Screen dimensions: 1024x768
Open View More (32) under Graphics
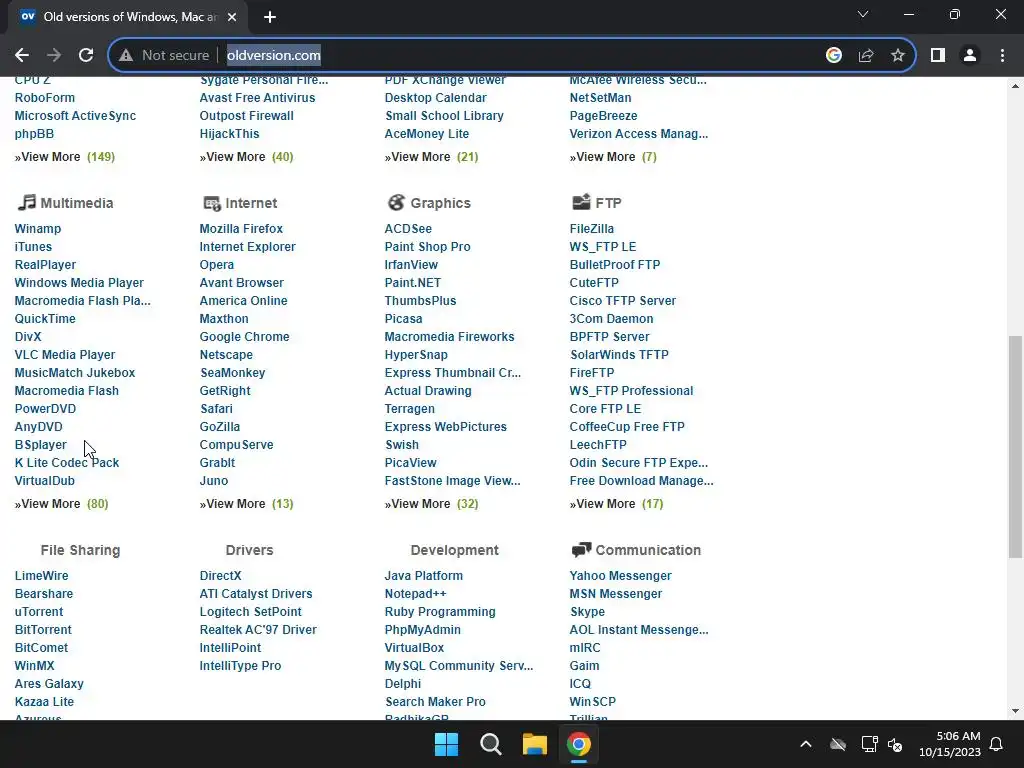tap(431, 504)
